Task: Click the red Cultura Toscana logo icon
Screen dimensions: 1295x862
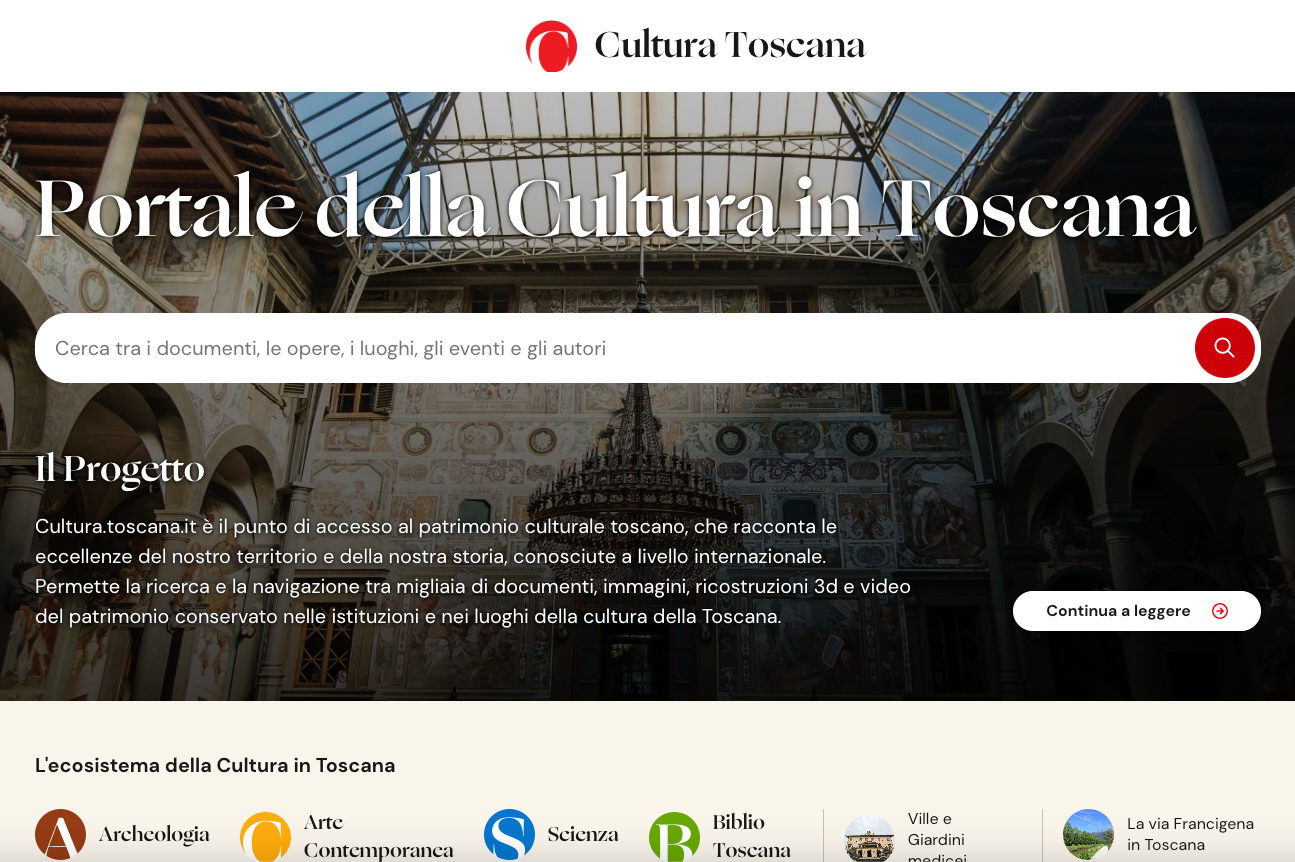Action: click(x=552, y=46)
